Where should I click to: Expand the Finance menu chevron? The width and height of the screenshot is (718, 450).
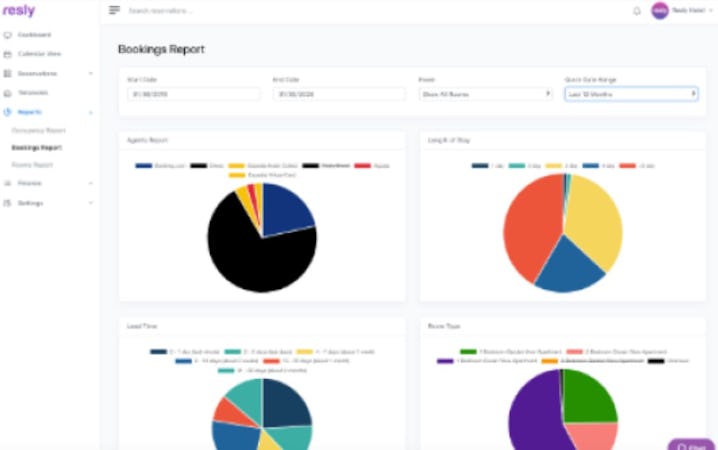(x=91, y=183)
